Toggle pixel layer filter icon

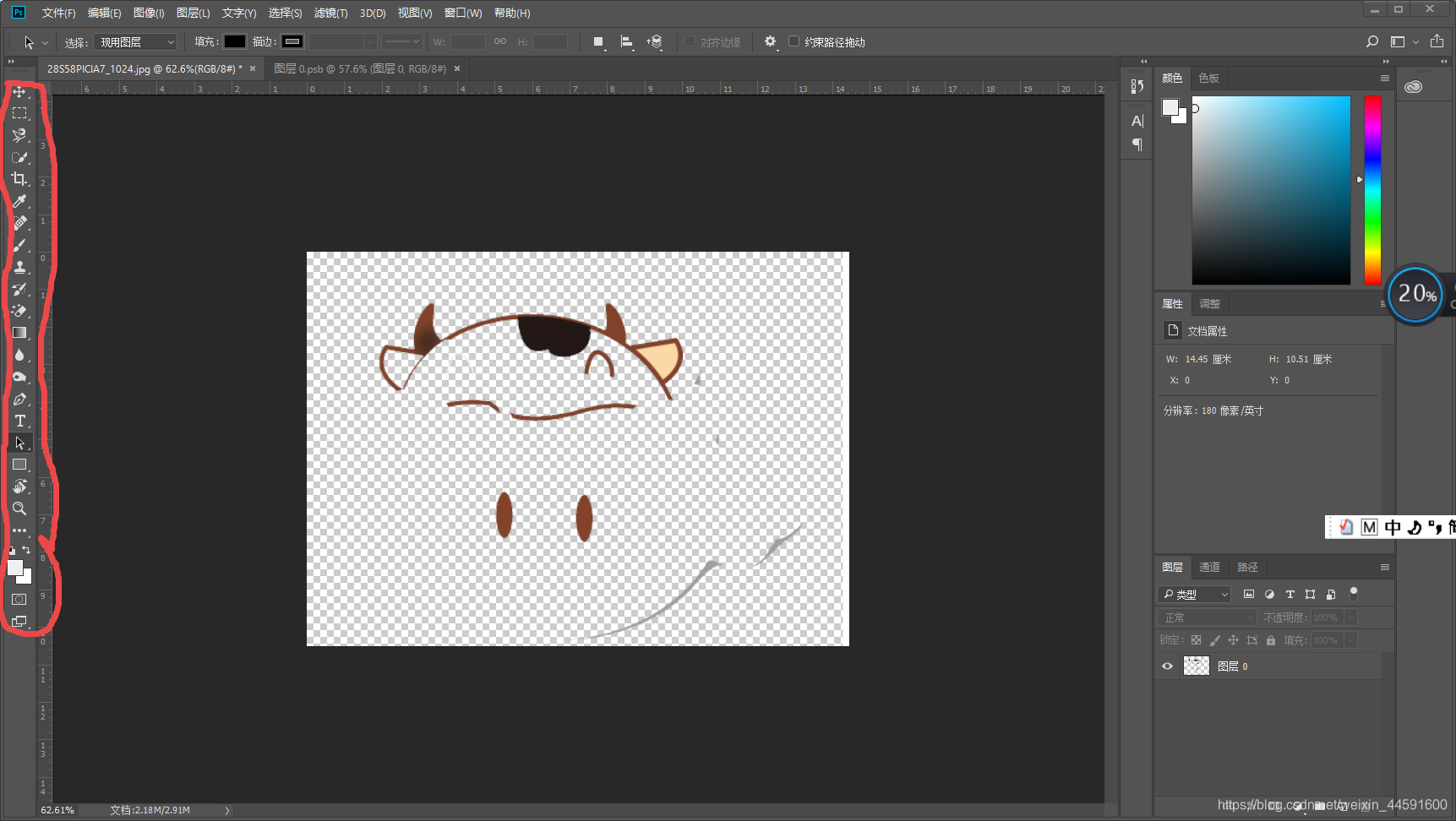click(1249, 594)
